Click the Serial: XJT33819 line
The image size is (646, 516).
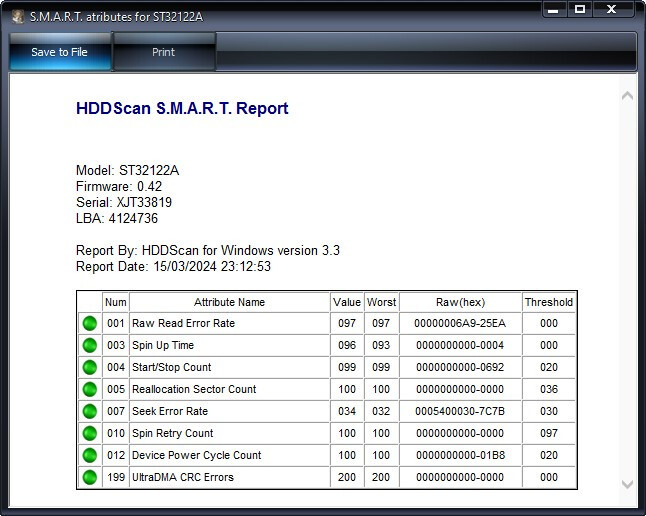click(x=124, y=202)
